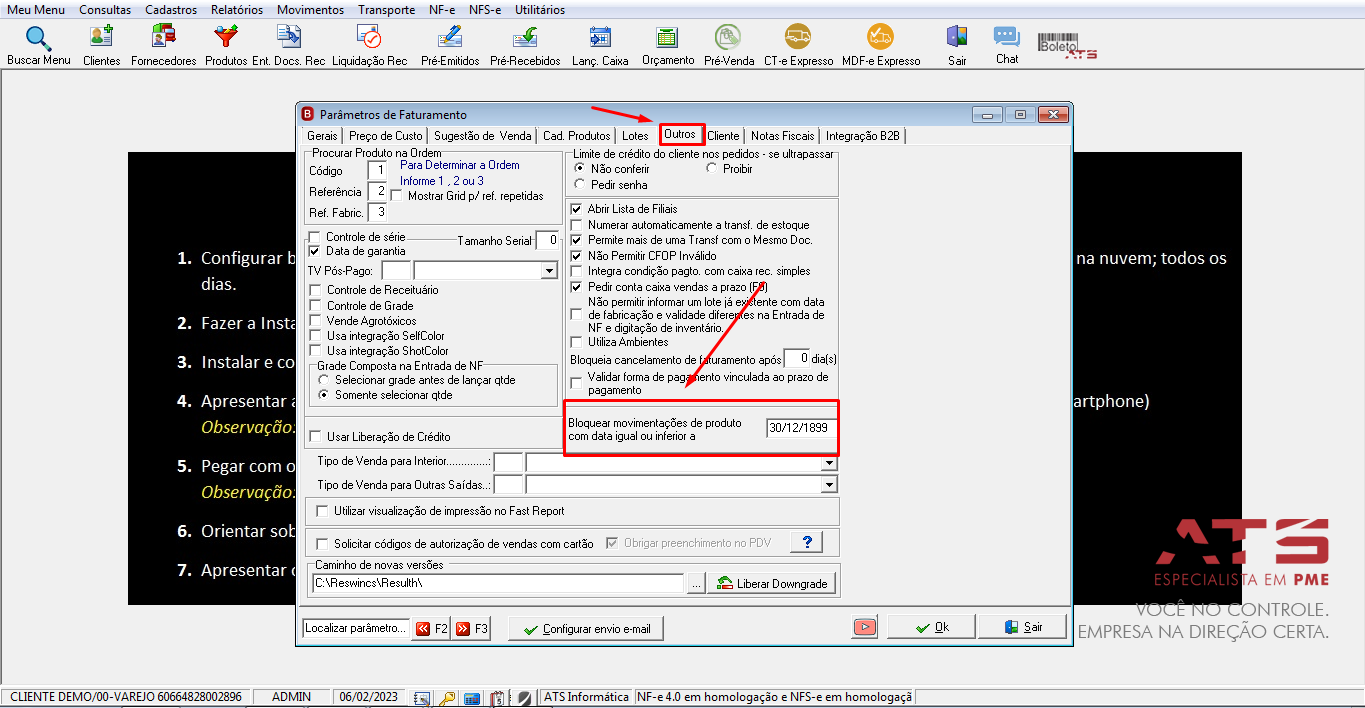Open the Clientes toolbar icon
This screenshot has width=1365, height=708.
[101, 37]
